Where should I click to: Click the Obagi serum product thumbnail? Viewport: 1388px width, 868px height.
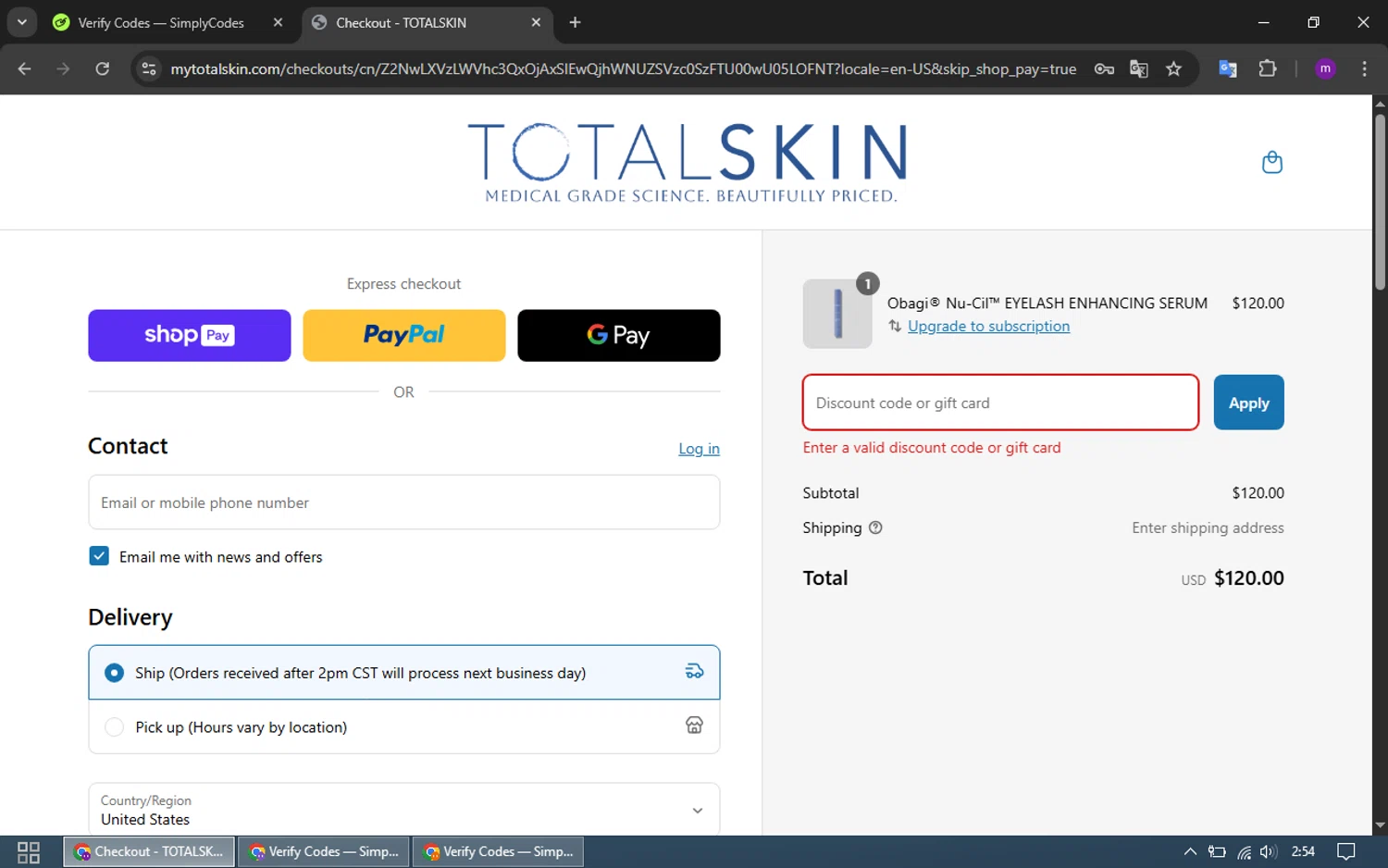(x=837, y=314)
